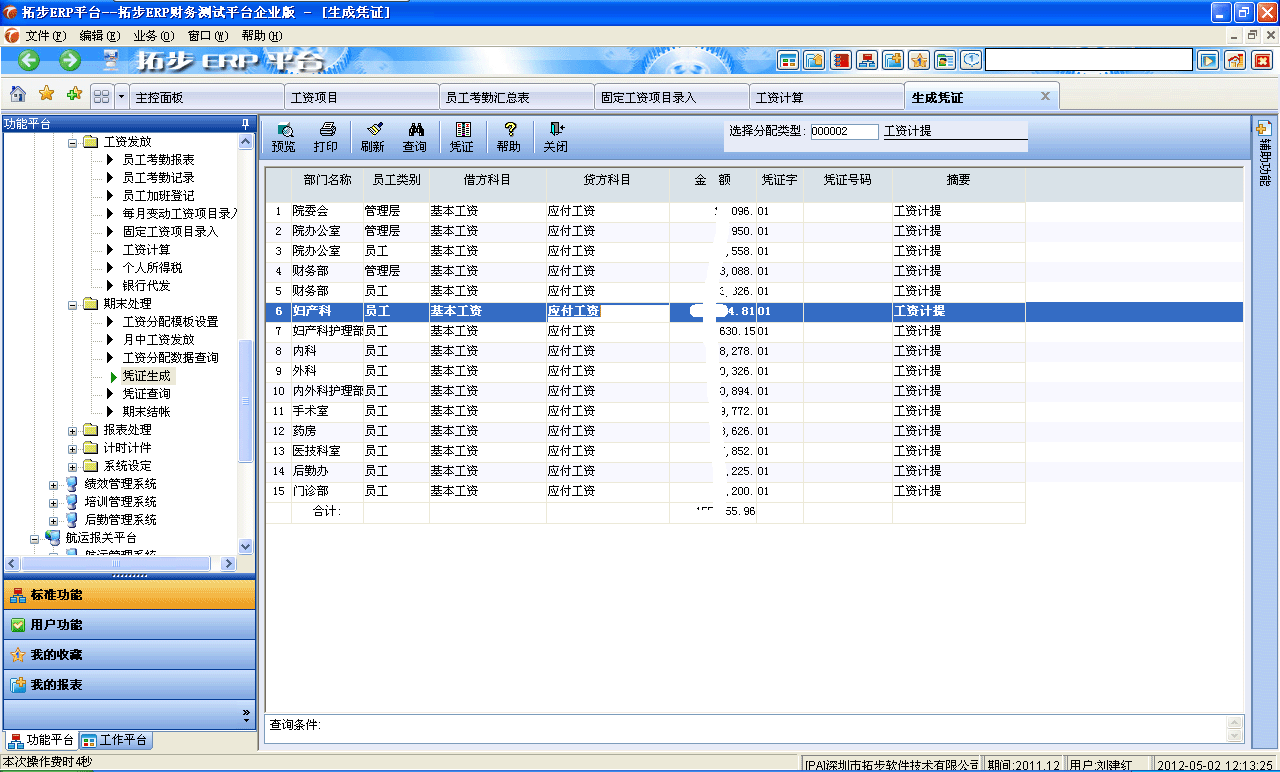Image resolution: width=1280 pixels, height=772 pixels.
Task: Click the 刷新 refresh icon
Action: [372, 137]
